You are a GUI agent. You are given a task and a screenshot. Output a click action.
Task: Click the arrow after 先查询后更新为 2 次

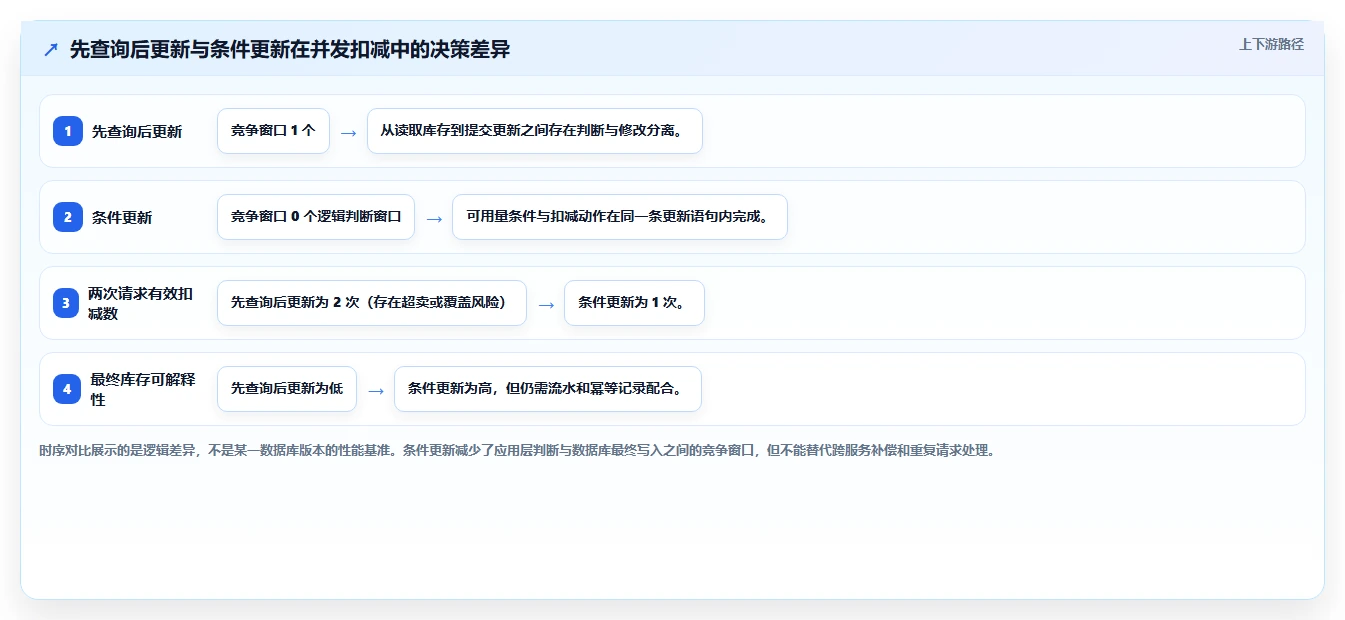pos(546,304)
